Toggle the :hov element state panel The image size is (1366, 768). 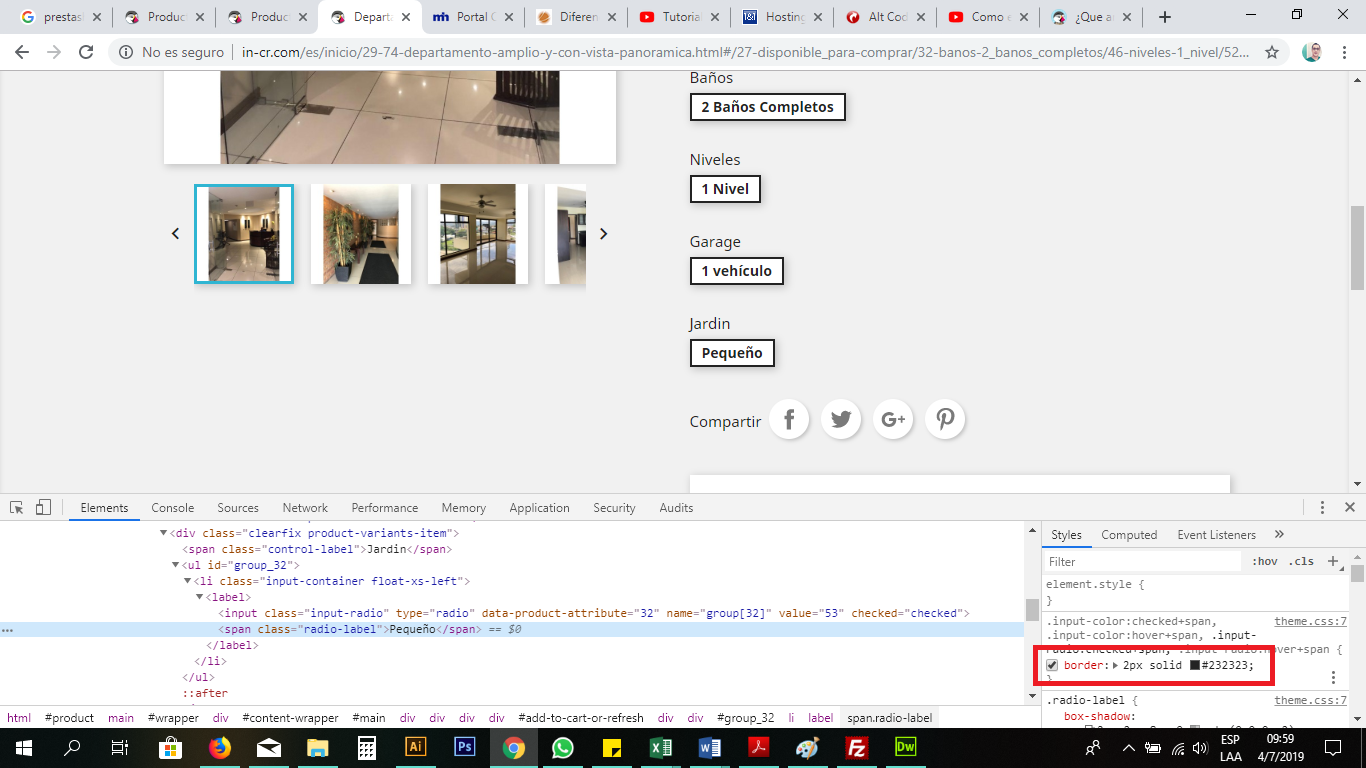pyautogui.click(x=1265, y=561)
